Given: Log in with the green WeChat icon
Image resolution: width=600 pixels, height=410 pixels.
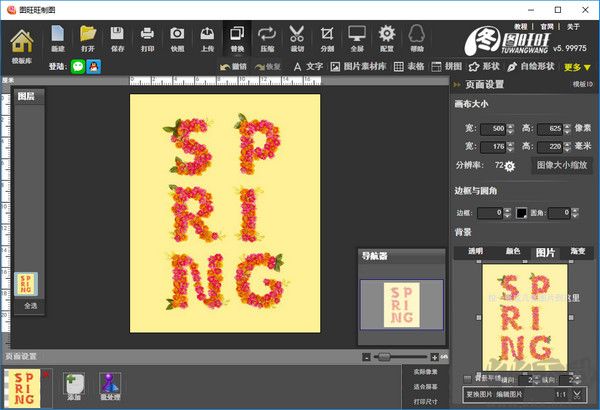Looking at the screenshot, I should (78, 67).
